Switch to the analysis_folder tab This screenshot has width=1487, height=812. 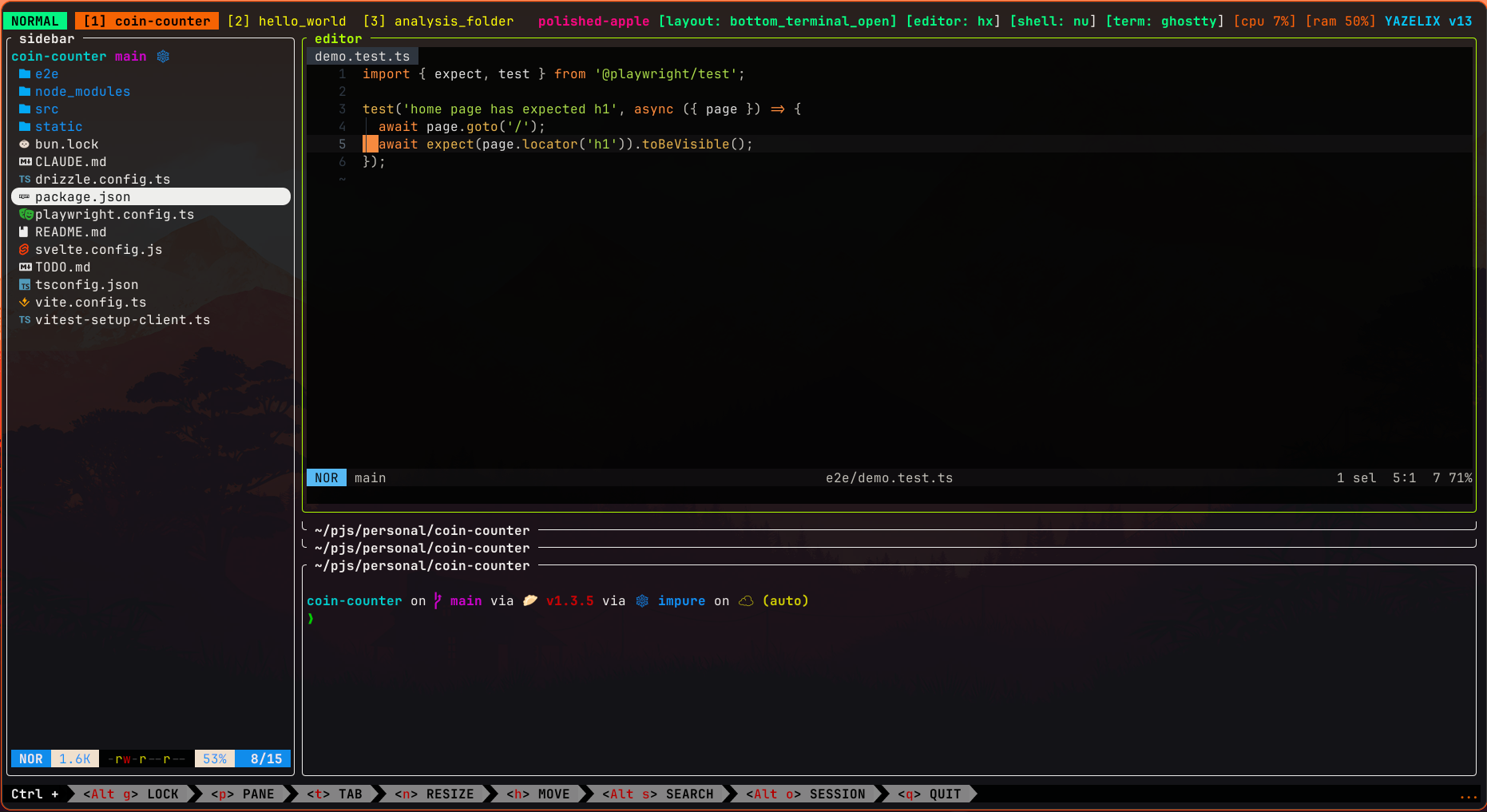[x=438, y=22]
